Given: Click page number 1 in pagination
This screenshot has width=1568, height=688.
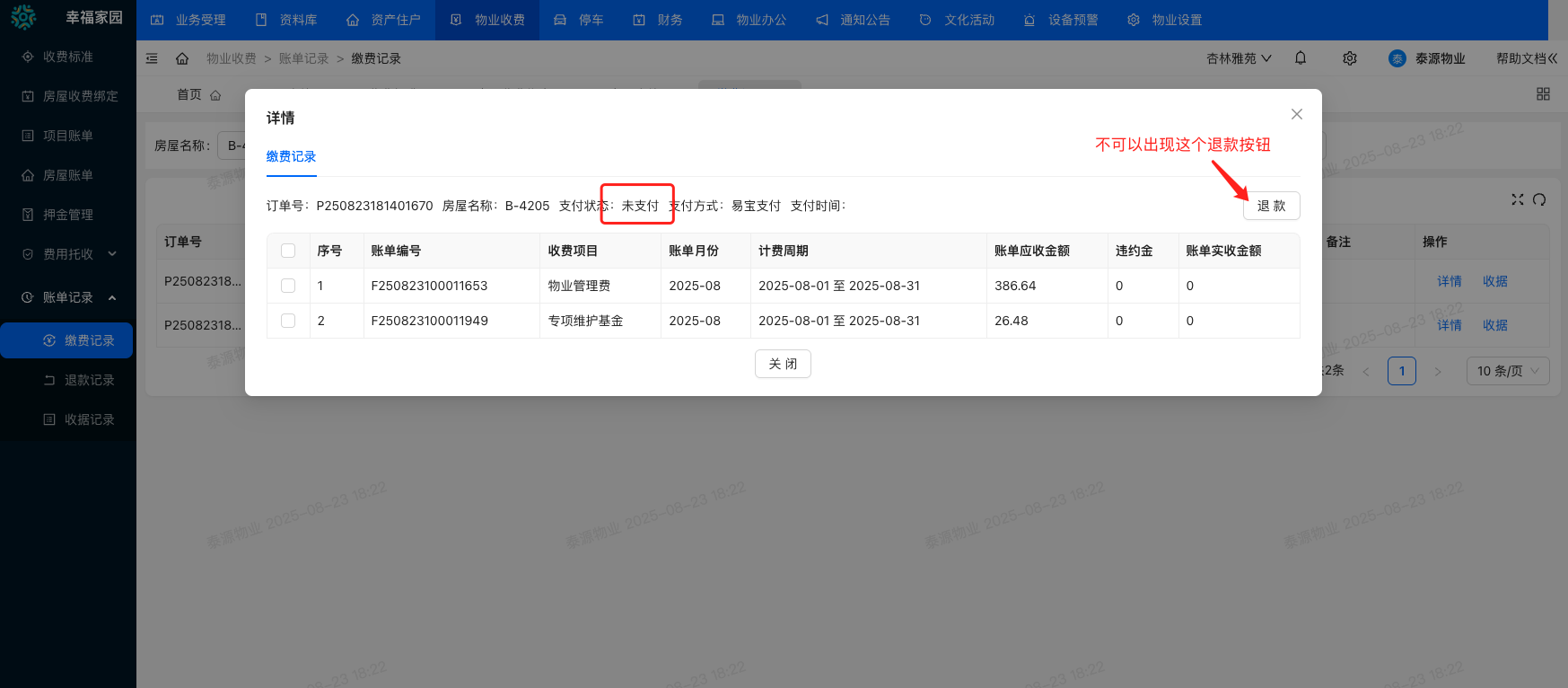Looking at the screenshot, I should [x=1401, y=371].
